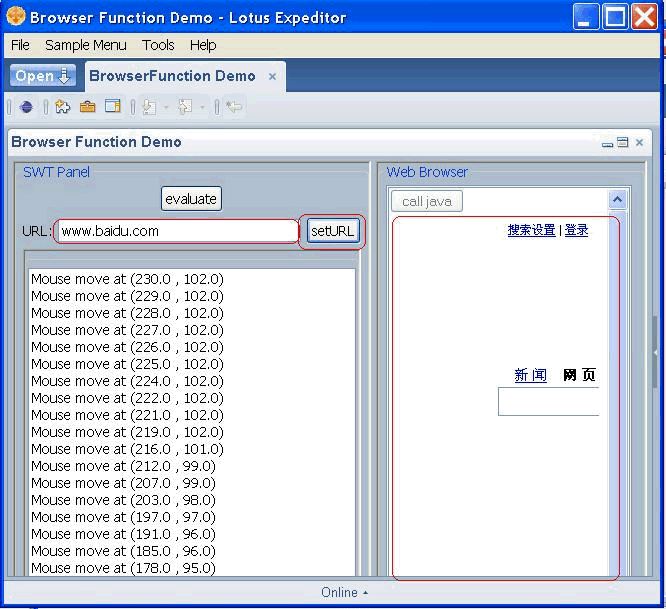666x609 pixels.
Task: Click the previous annotation up-arrow icon
Action: point(185,107)
